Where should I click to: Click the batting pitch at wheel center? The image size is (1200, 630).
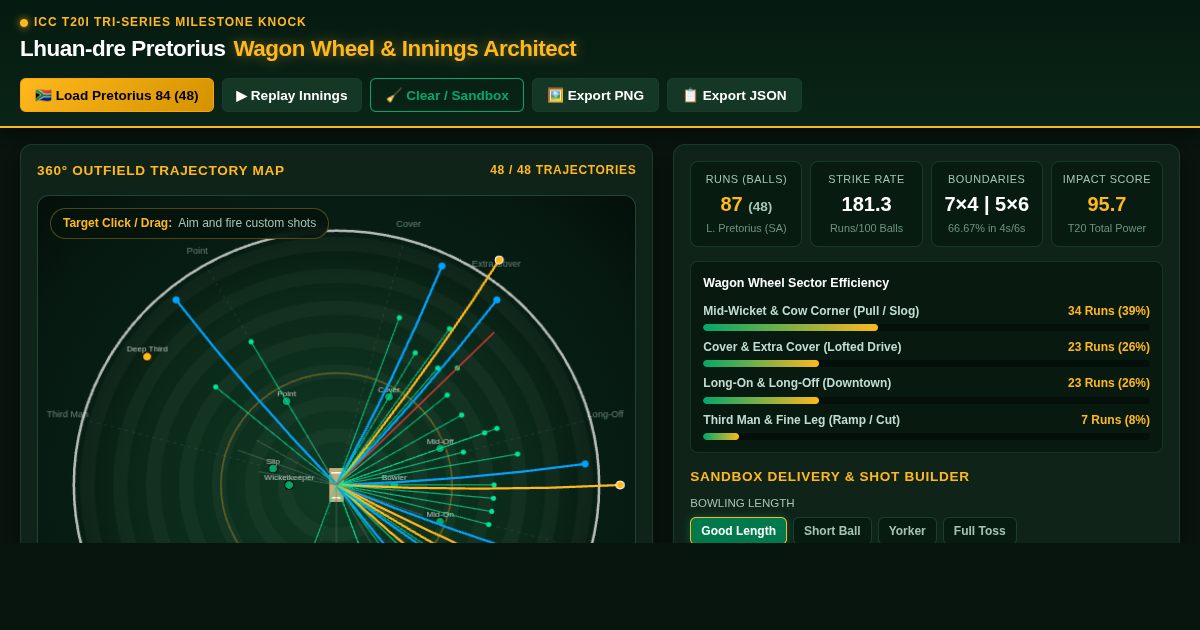[x=336, y=485]
